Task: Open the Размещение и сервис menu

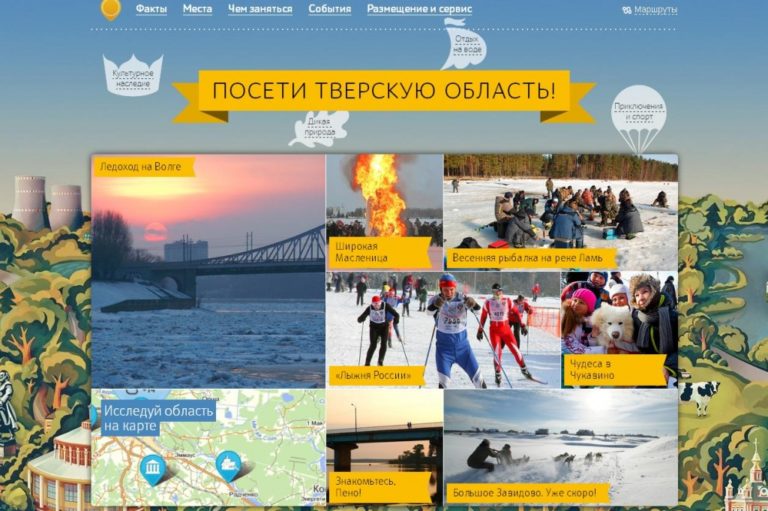Action: point(419,9)
